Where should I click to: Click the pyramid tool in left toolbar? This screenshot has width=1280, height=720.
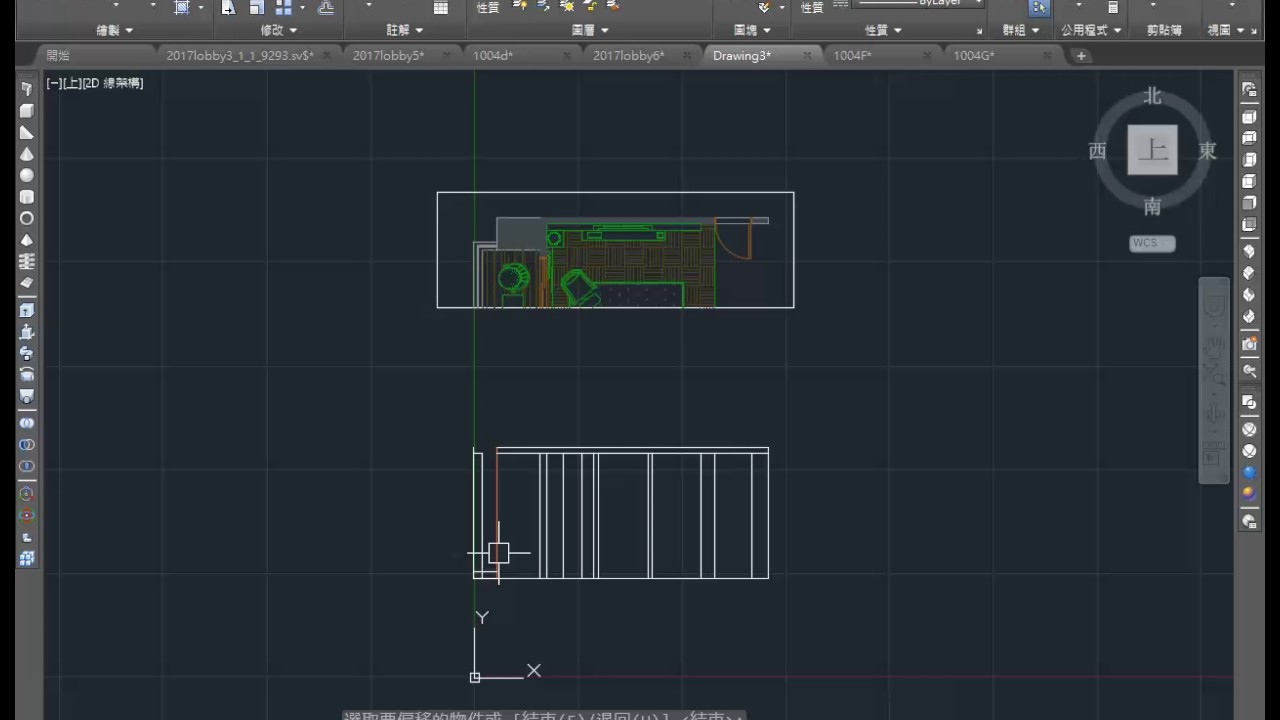(27, 240)
